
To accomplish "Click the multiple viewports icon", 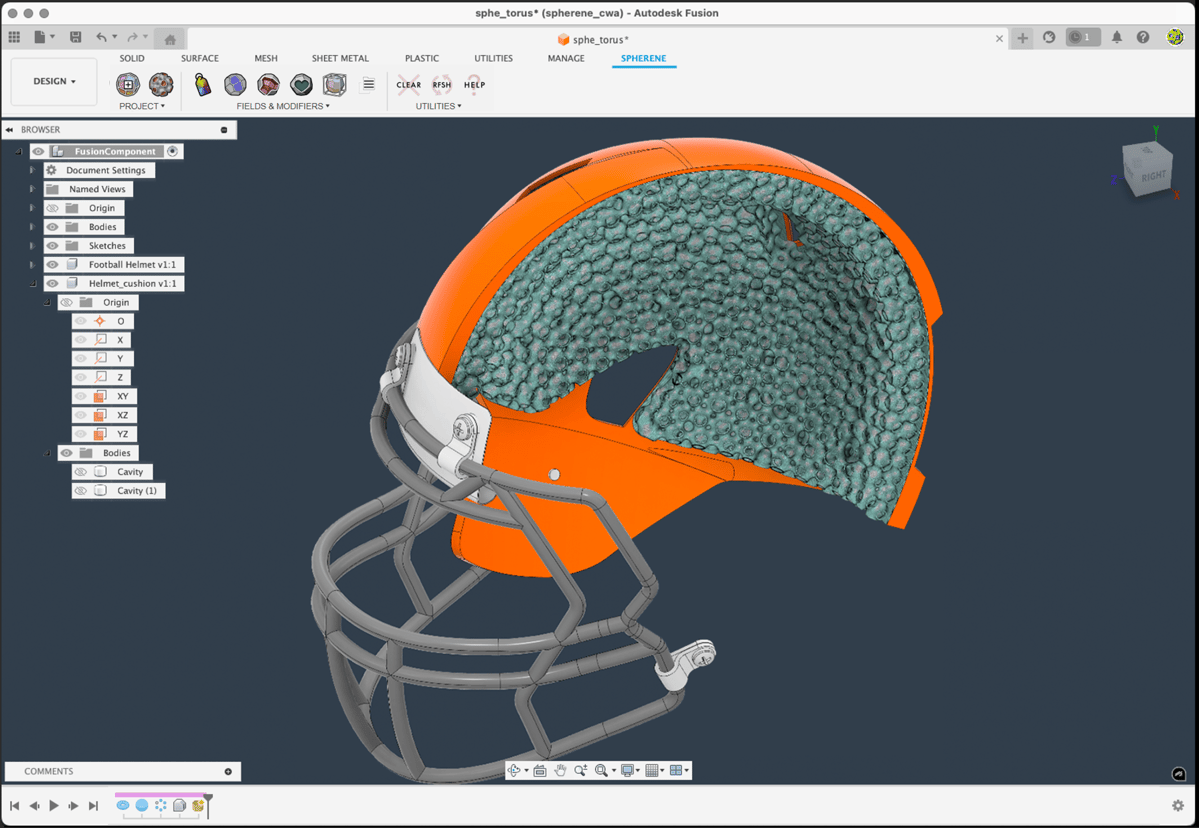I will point(678,770).
